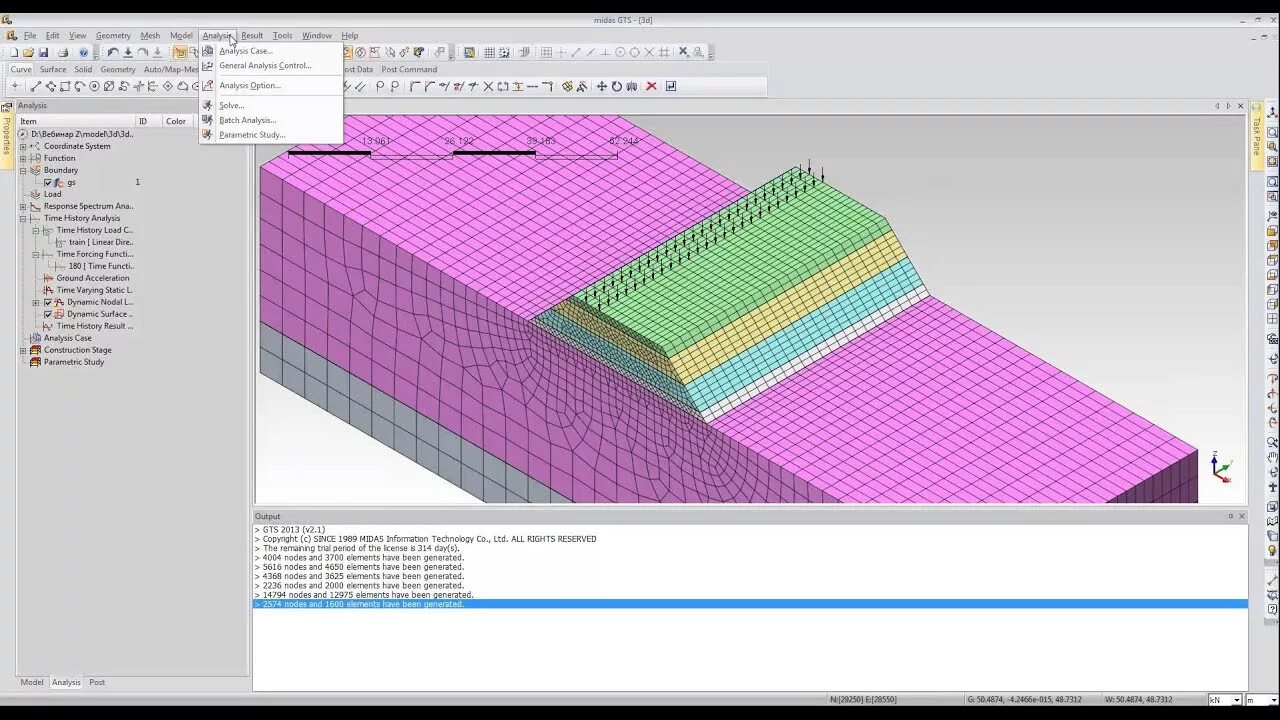Click the highlighted 2574 nodes output line
Viewport: 1280px width, 720px height.
click(750, 604)
